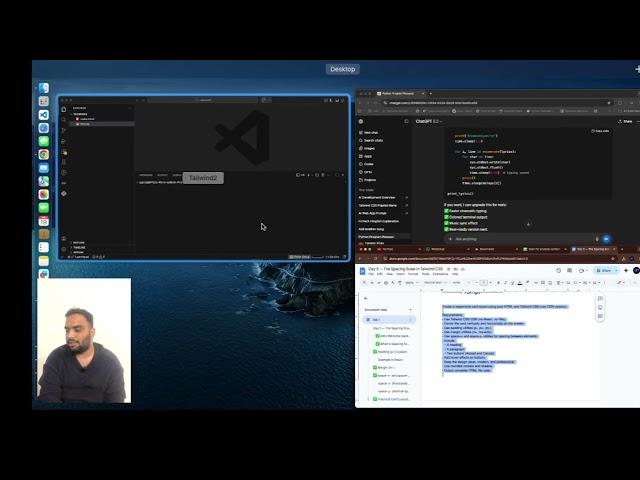This screenshot has width=640, height=480.
Task: Click the back arrow in Document tabs panel
Action: coord(365,298)
